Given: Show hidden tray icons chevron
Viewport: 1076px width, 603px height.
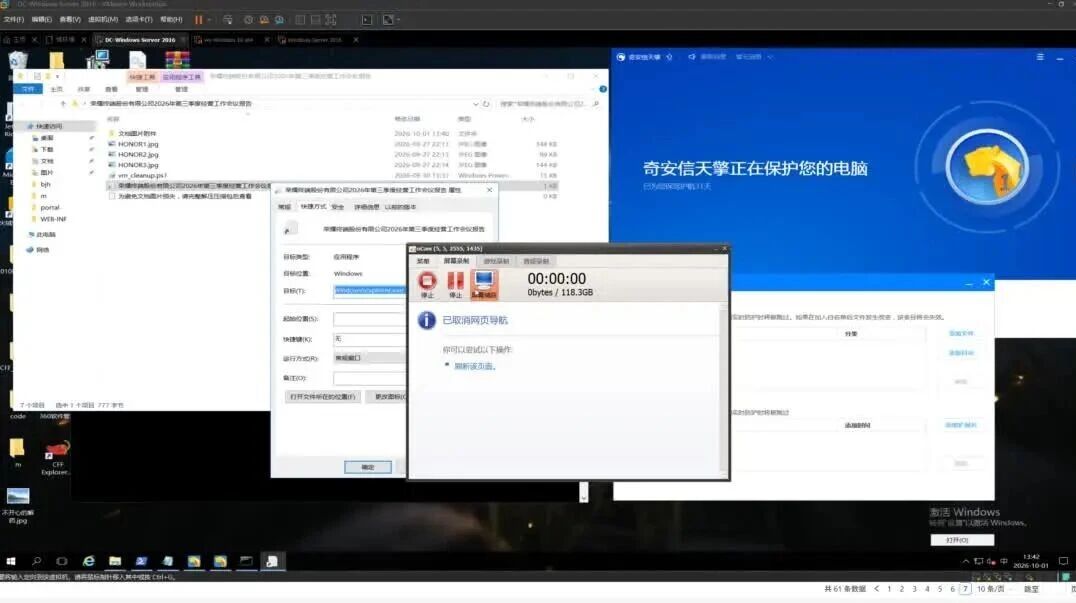Looking at the screenshot, I should click(966, 561).
